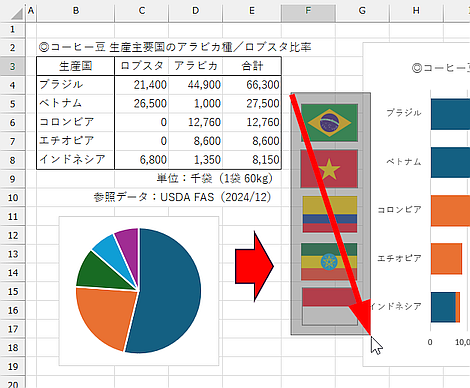
Task: Click cell value 27,500
Action: 252,103
